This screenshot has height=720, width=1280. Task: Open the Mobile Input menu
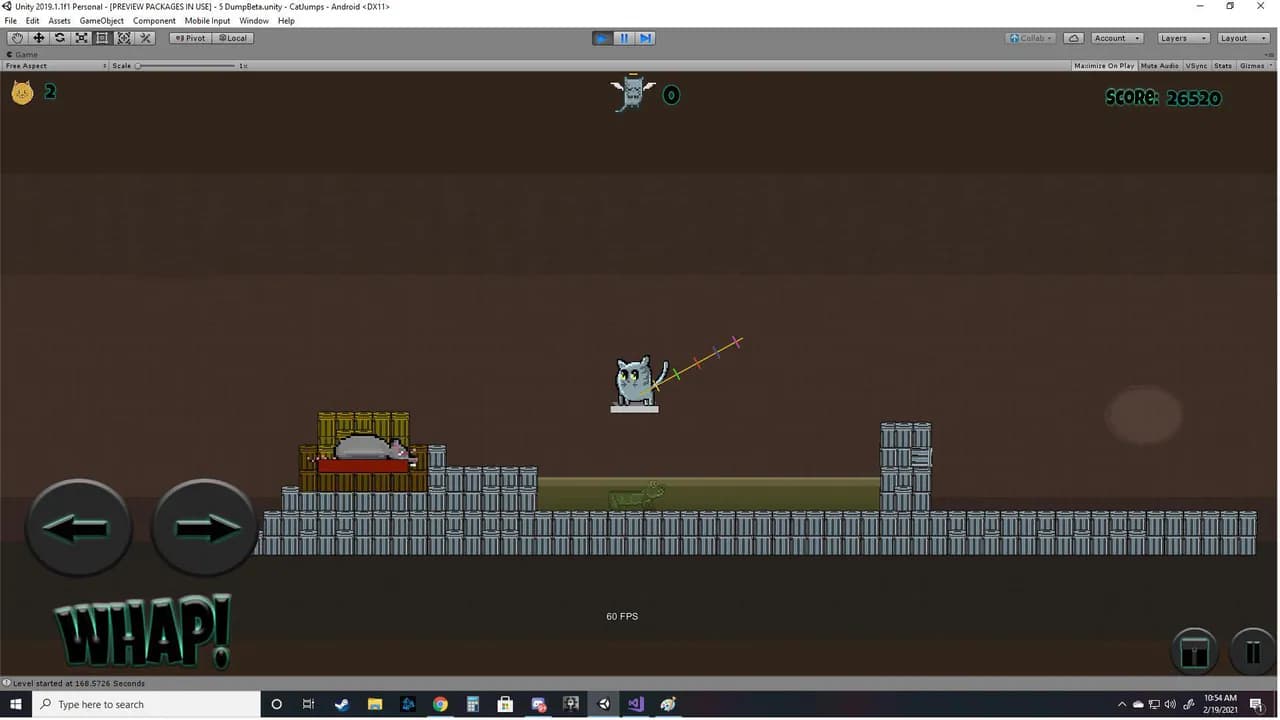point(207,21)
